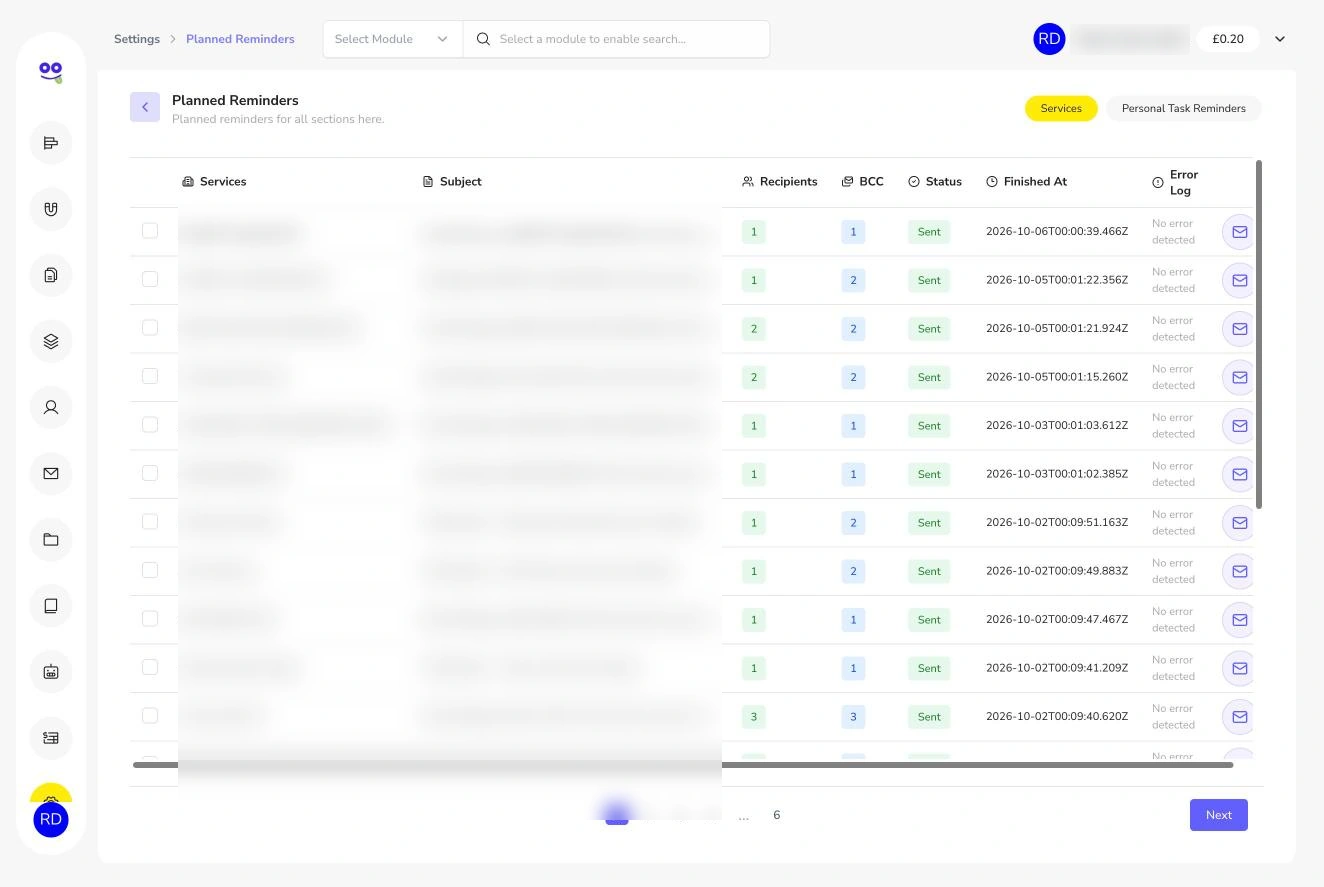Click the £0.20 balance badge
Screen dimensions: 1324x887
1228,39
